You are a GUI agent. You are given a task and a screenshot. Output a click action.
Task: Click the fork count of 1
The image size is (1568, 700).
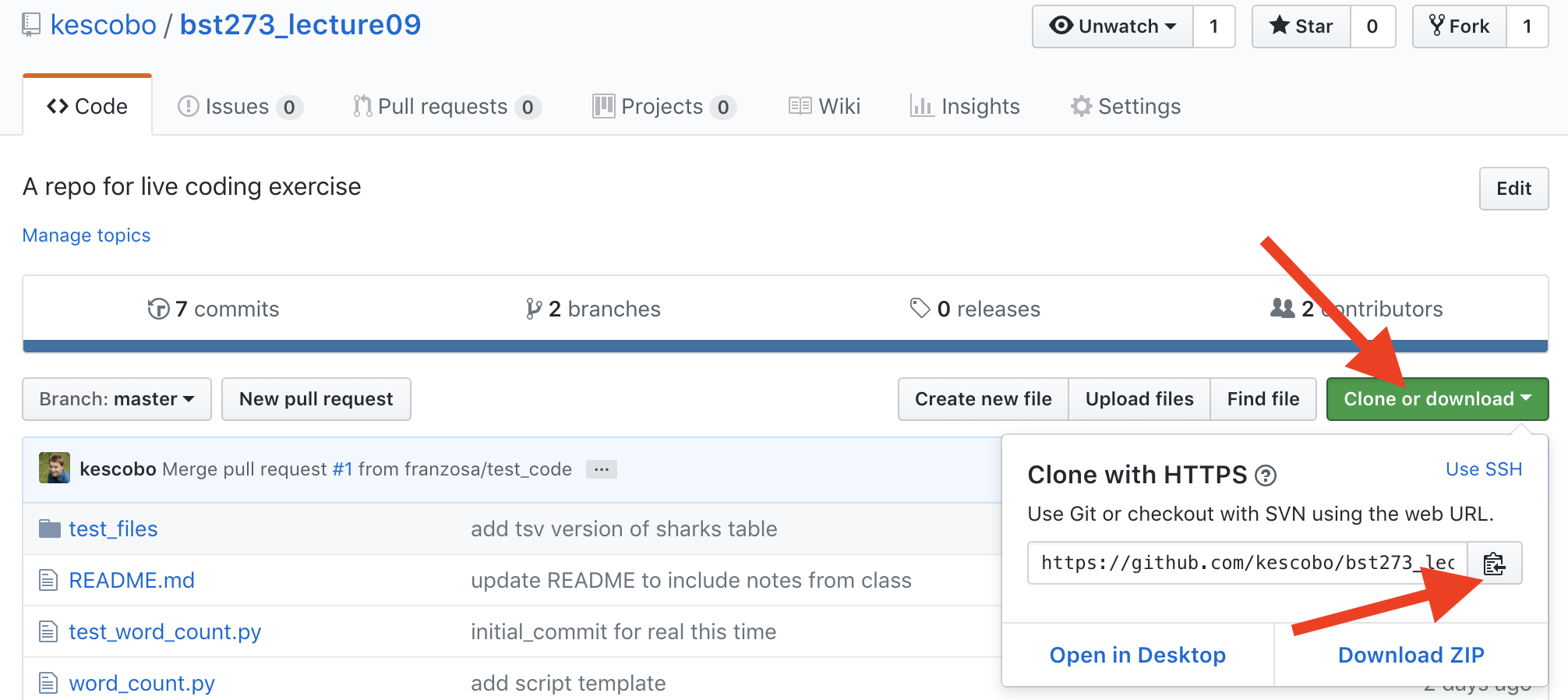tap(1527, 27)
